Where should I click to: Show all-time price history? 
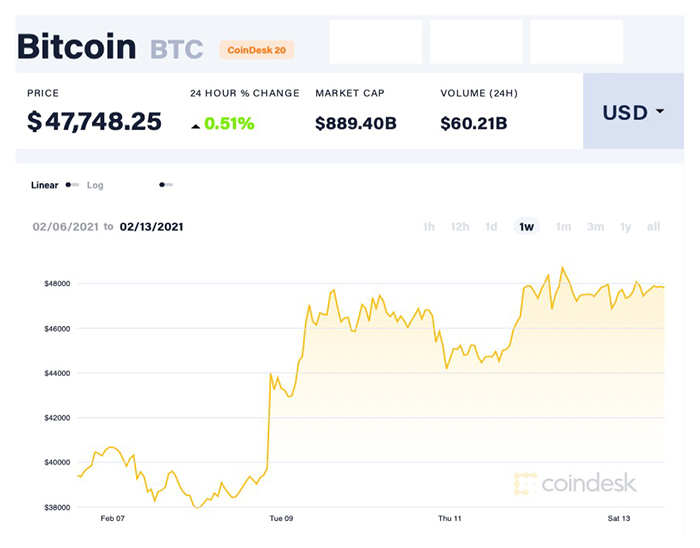pos(654,227)
